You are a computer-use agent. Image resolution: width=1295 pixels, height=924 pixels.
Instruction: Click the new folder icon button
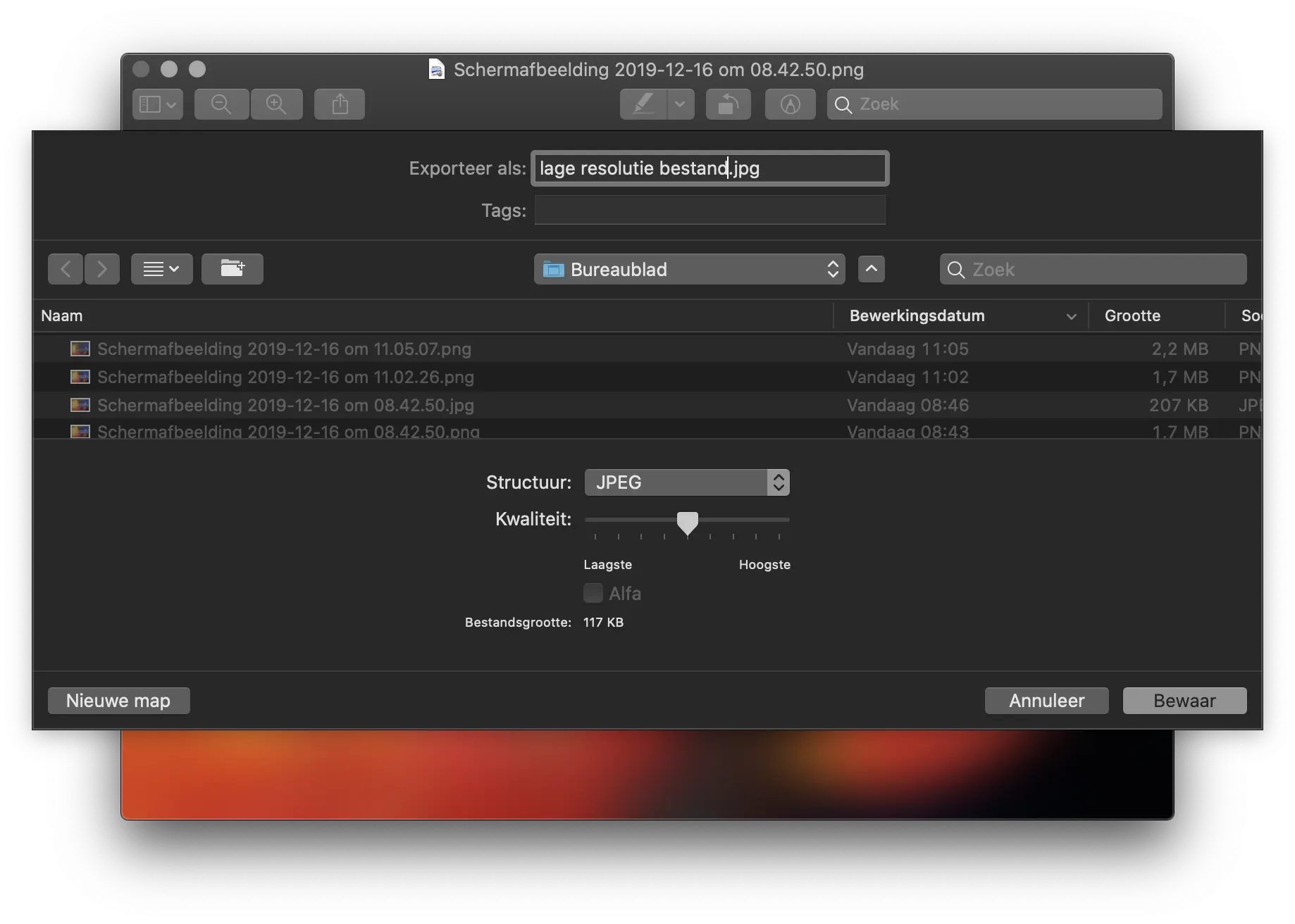pyautogui.click(x=232, y=269)
